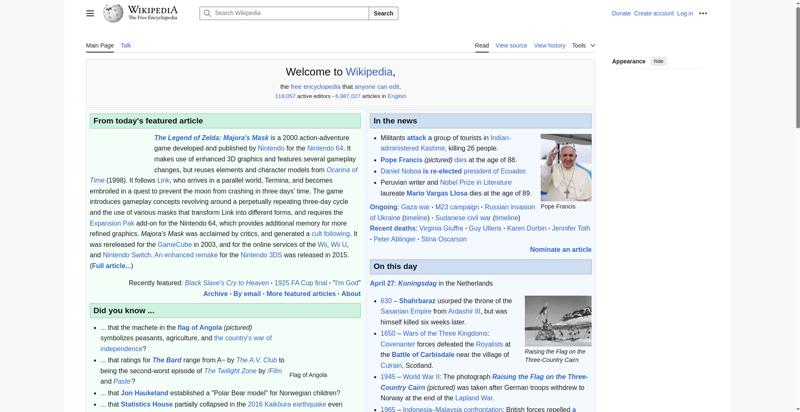Image resolution: width=800 pixels, height=412 pixels.
Task: Select the Read tab
Action: [482, 45]
